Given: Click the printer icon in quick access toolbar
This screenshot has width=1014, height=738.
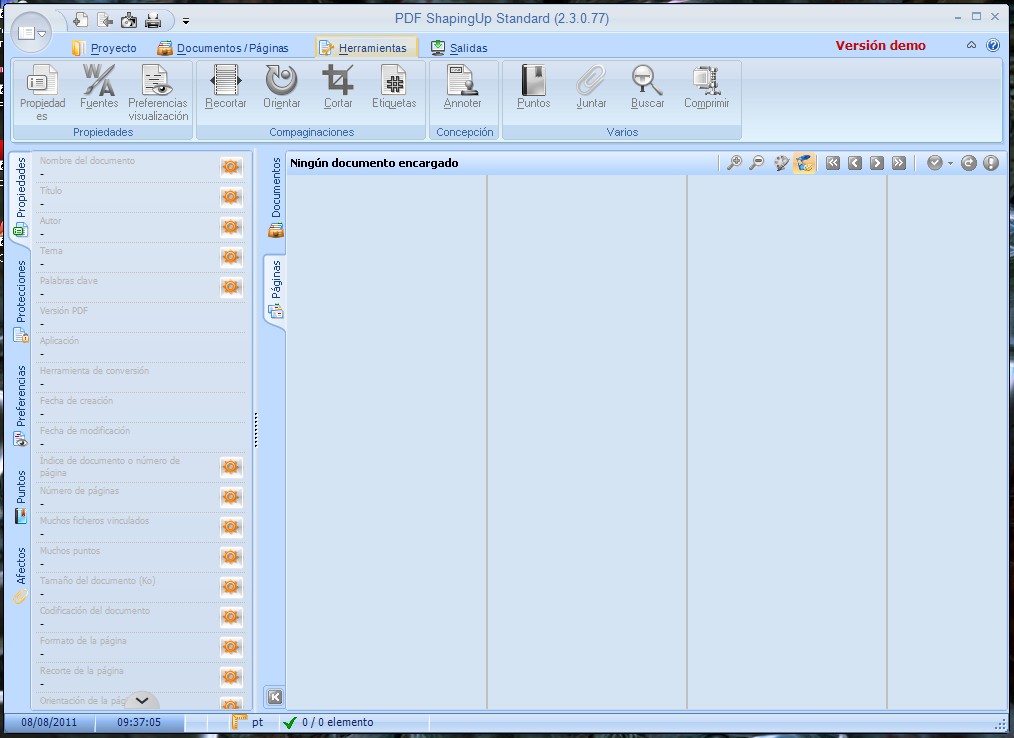Looking at the screenshot, I should pos(153,21).
